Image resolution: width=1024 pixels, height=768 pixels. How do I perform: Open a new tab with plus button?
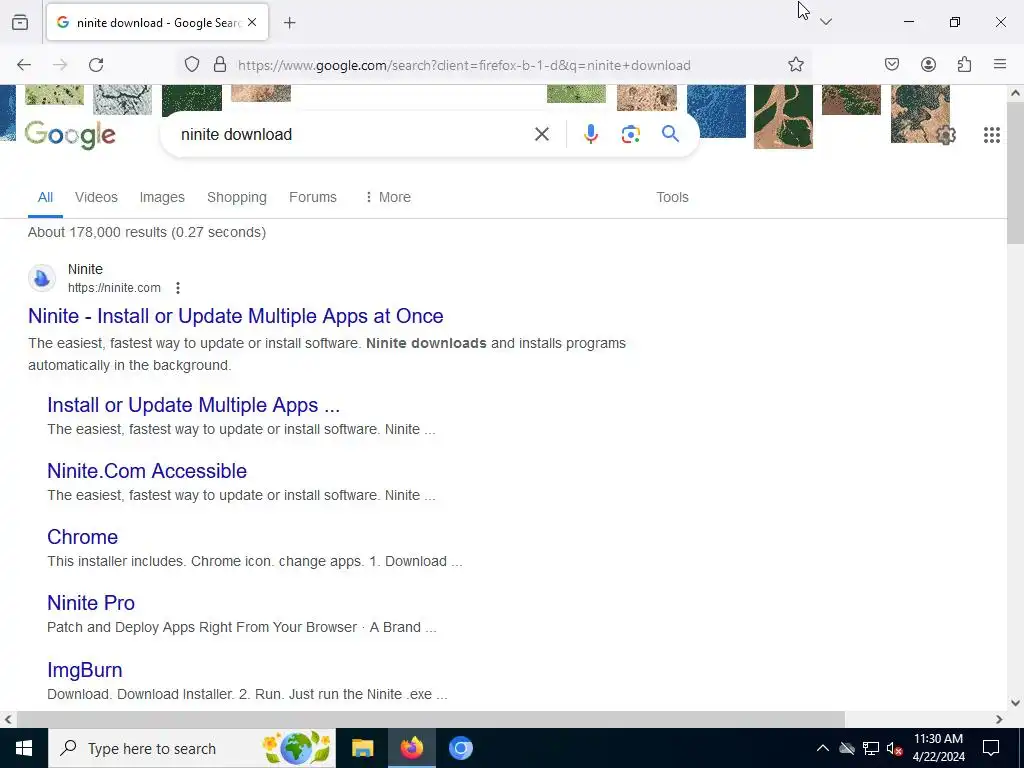tap(290, 23)
